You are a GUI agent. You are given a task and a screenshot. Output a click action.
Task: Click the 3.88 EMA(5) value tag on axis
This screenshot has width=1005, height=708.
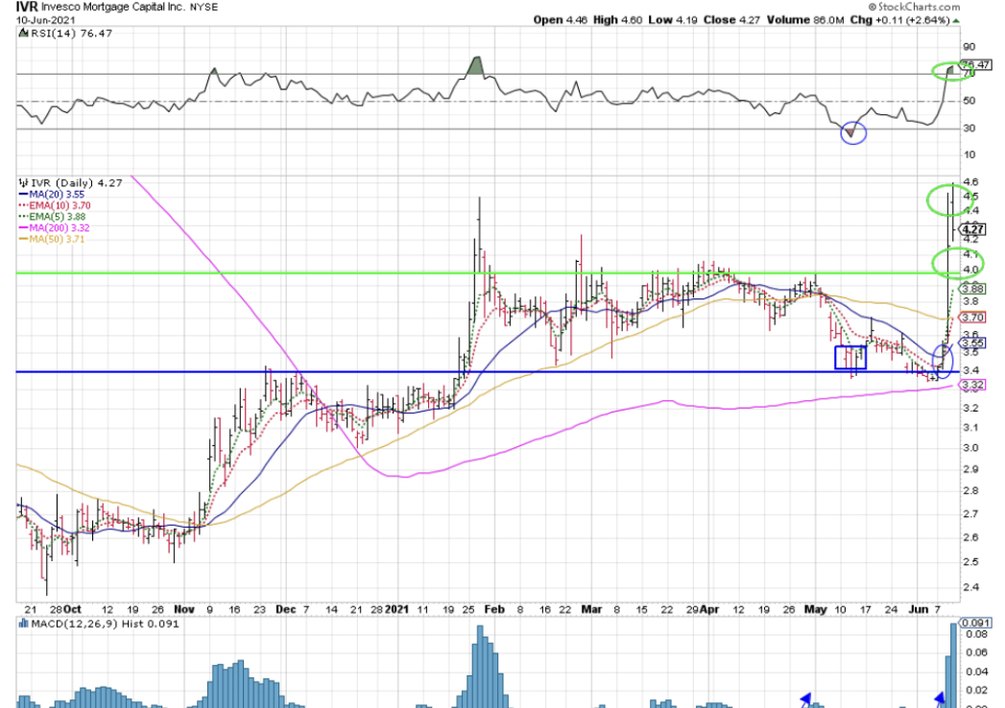(972, 289)
